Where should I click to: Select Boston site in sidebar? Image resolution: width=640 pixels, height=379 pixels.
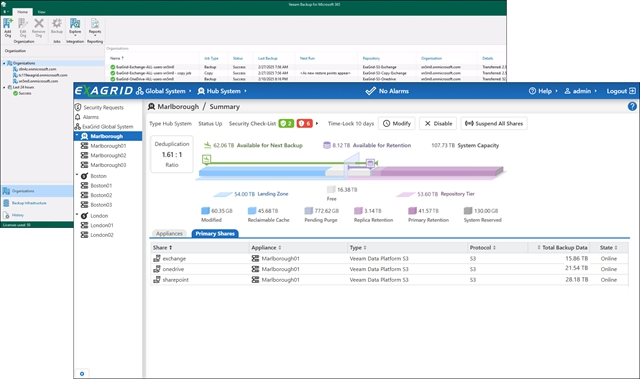tap(94, 176)
